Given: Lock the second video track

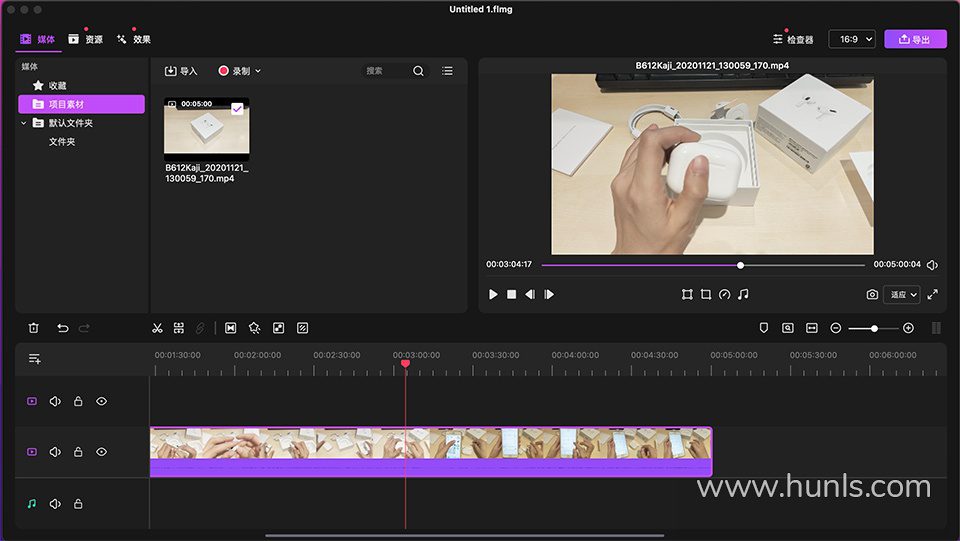Looking at the screenshot, I should [x=78, y=452].
